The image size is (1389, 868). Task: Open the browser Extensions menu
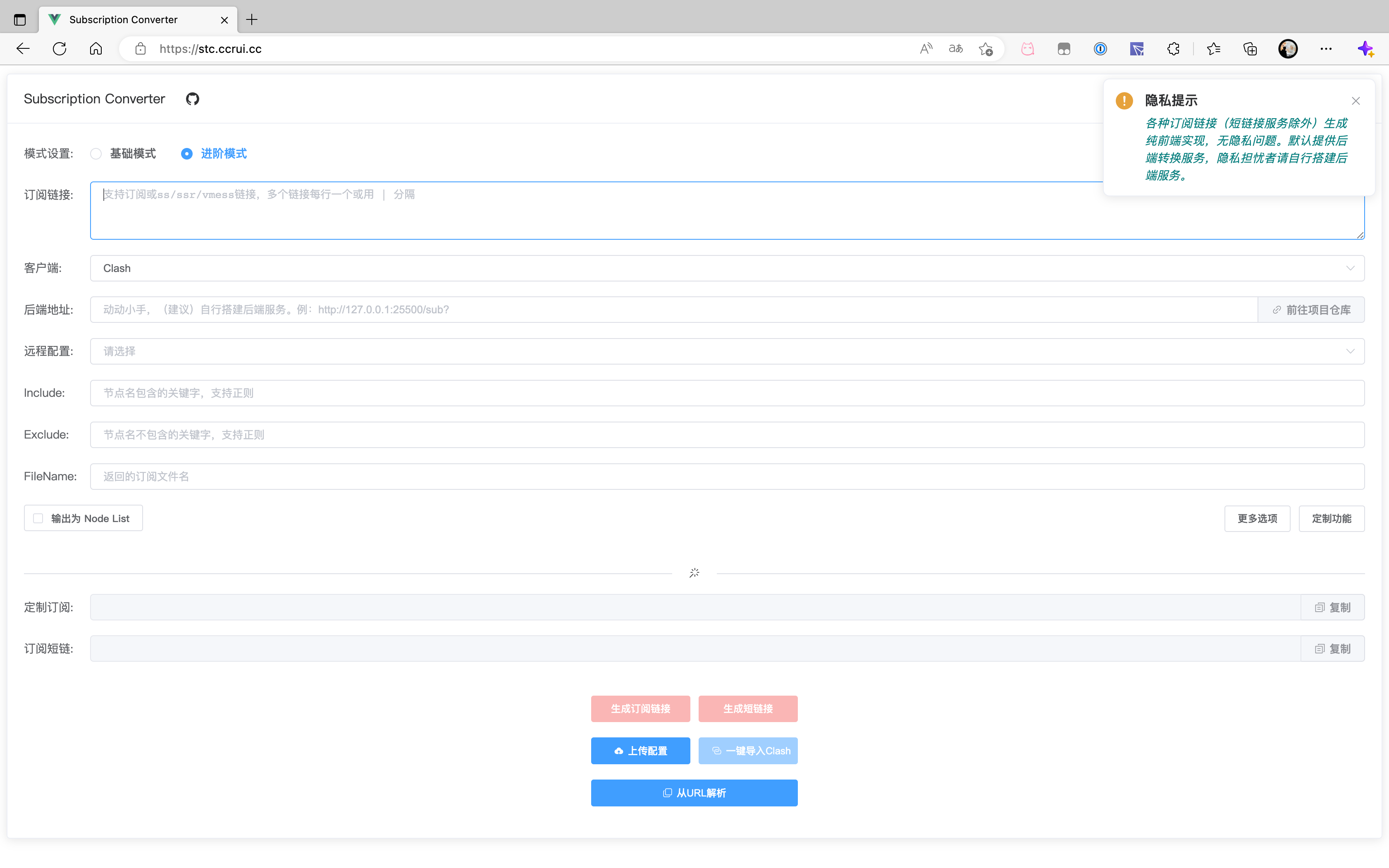1173,49
